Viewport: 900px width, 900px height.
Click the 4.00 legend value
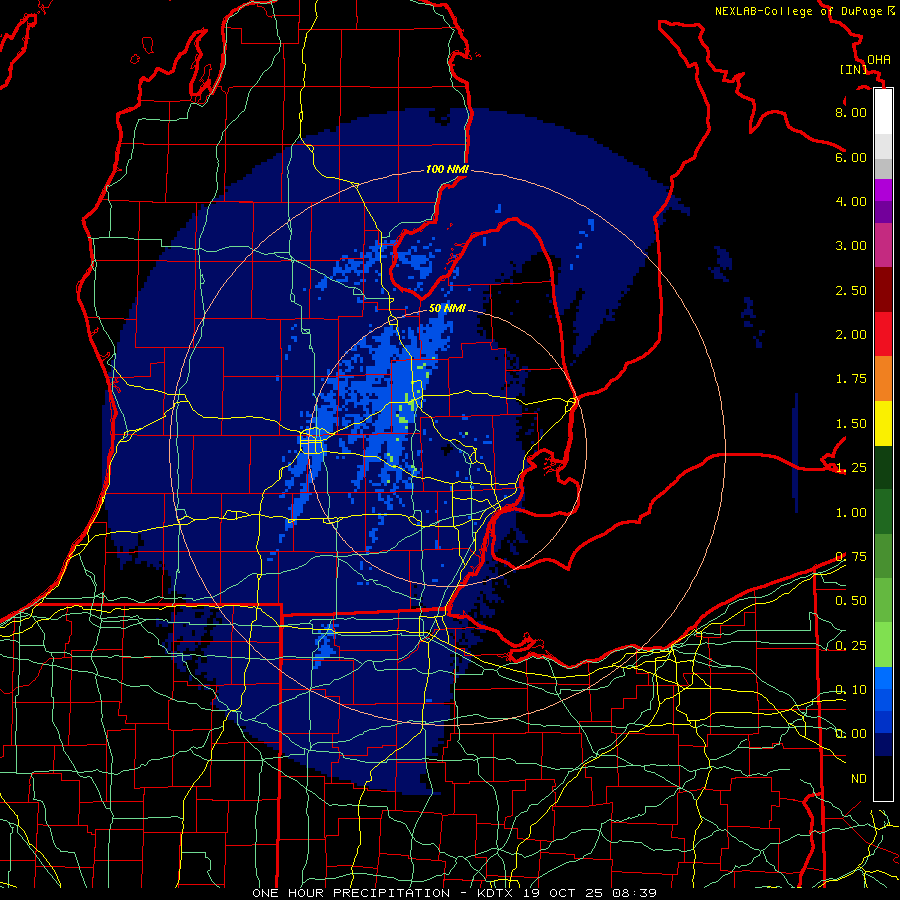[x=851, y=201]
